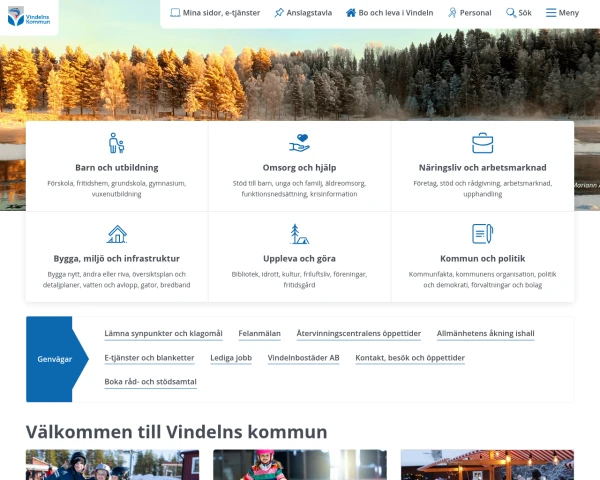Click the document with pen icon
This screenshot has width=600, height=480.
click(483, 234)
